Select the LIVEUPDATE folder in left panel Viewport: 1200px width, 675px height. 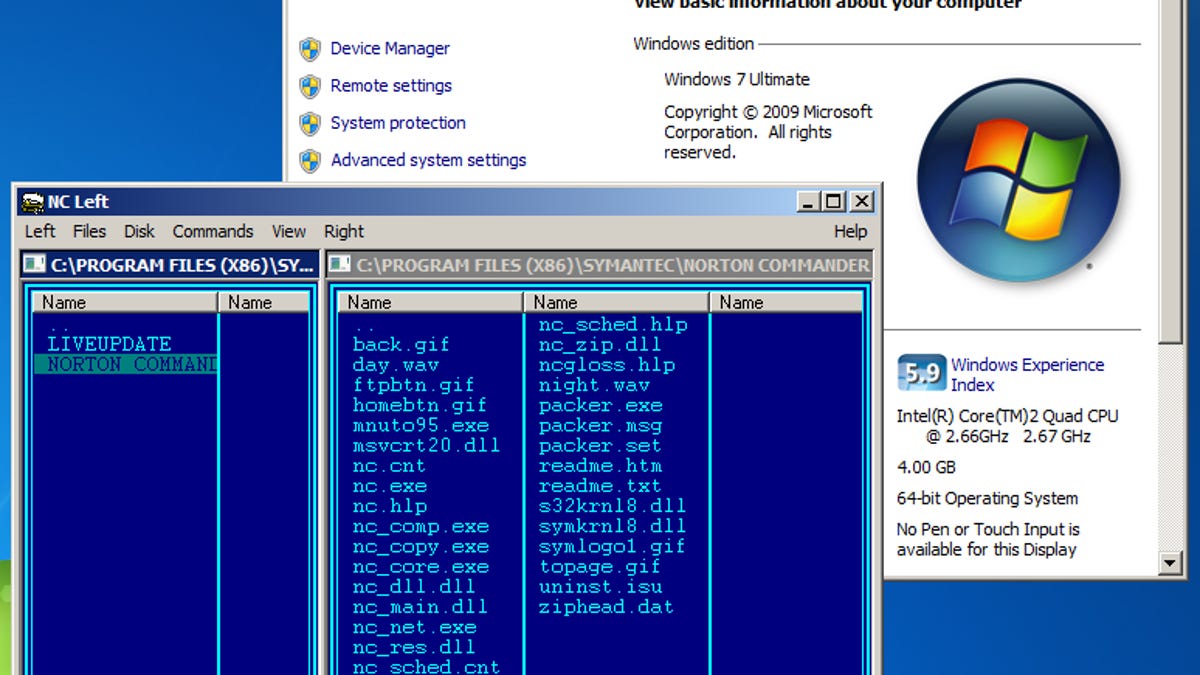(x=109, y=344)
